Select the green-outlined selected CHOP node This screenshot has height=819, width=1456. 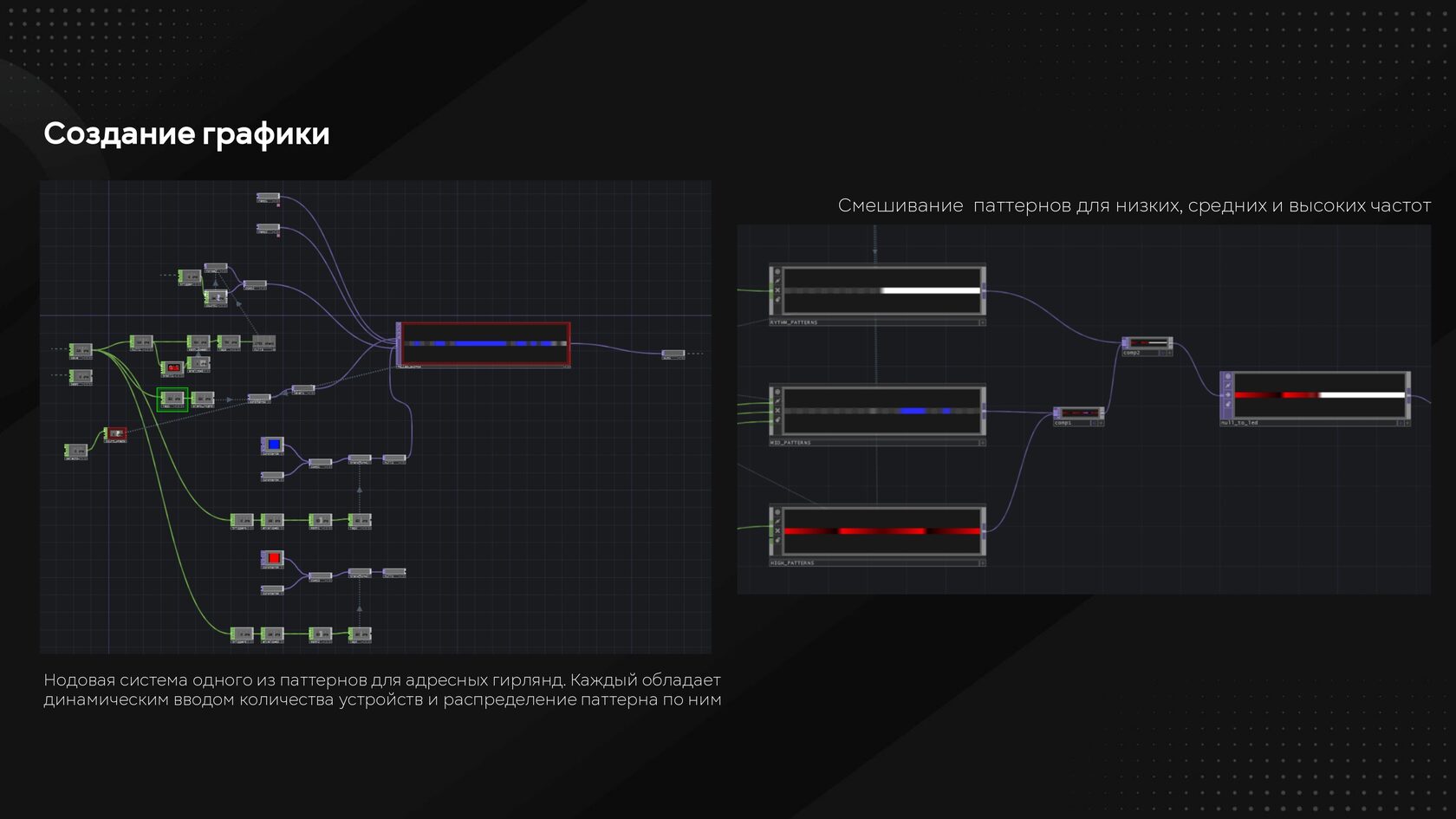(x=172, y=399)
